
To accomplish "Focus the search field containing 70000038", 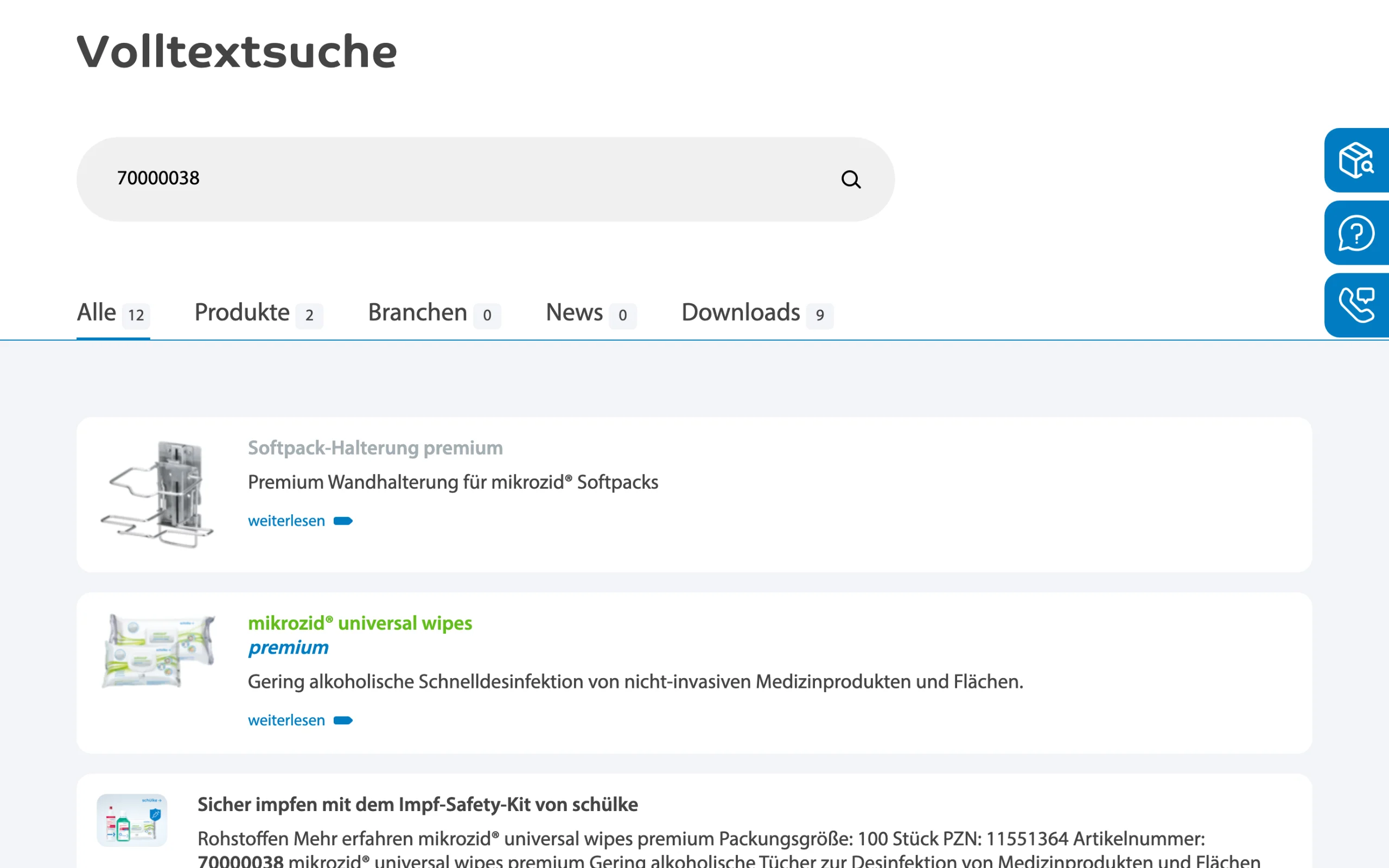I will click(x=485, y=179).
